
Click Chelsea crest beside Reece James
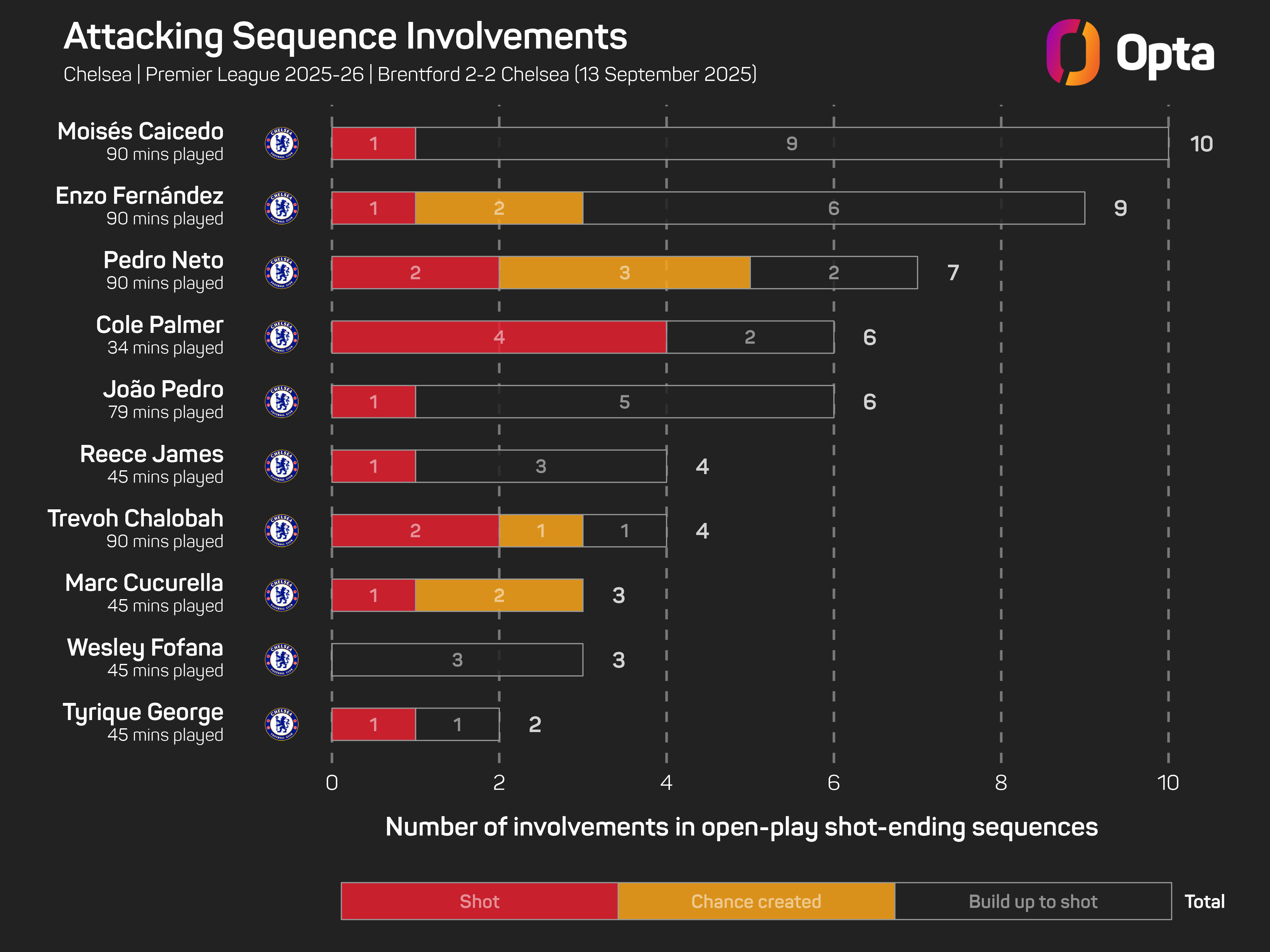point(281,466)
